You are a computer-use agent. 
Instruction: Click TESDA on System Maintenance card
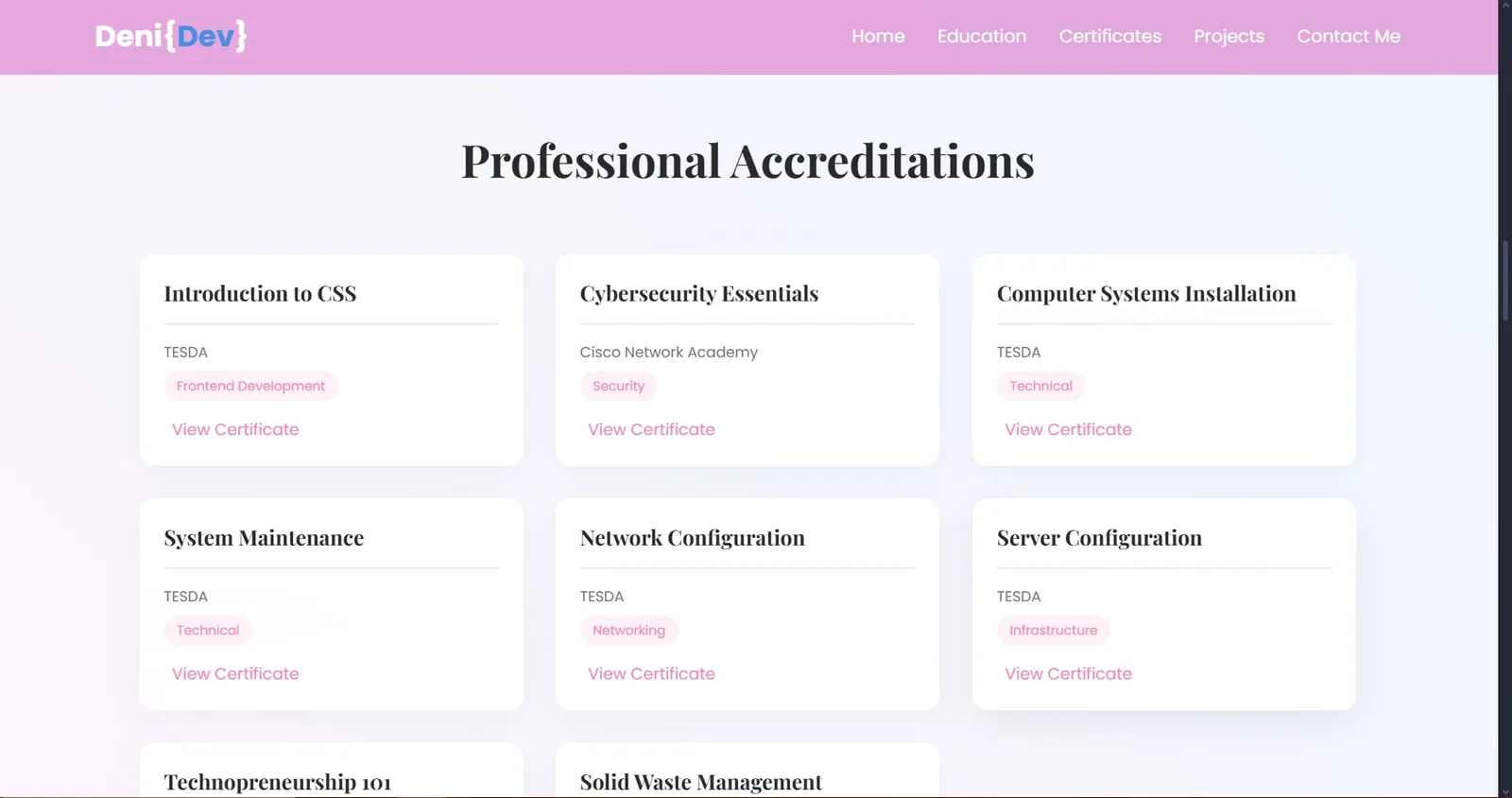(x=185, y=597)
